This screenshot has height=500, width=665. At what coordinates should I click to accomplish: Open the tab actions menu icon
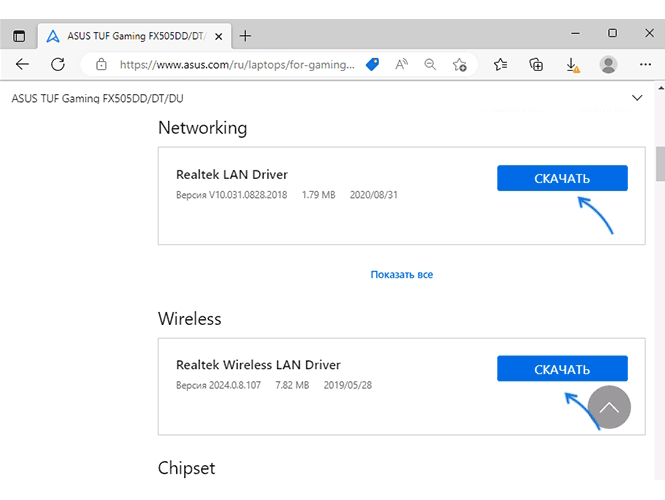[x=19, y=36]
